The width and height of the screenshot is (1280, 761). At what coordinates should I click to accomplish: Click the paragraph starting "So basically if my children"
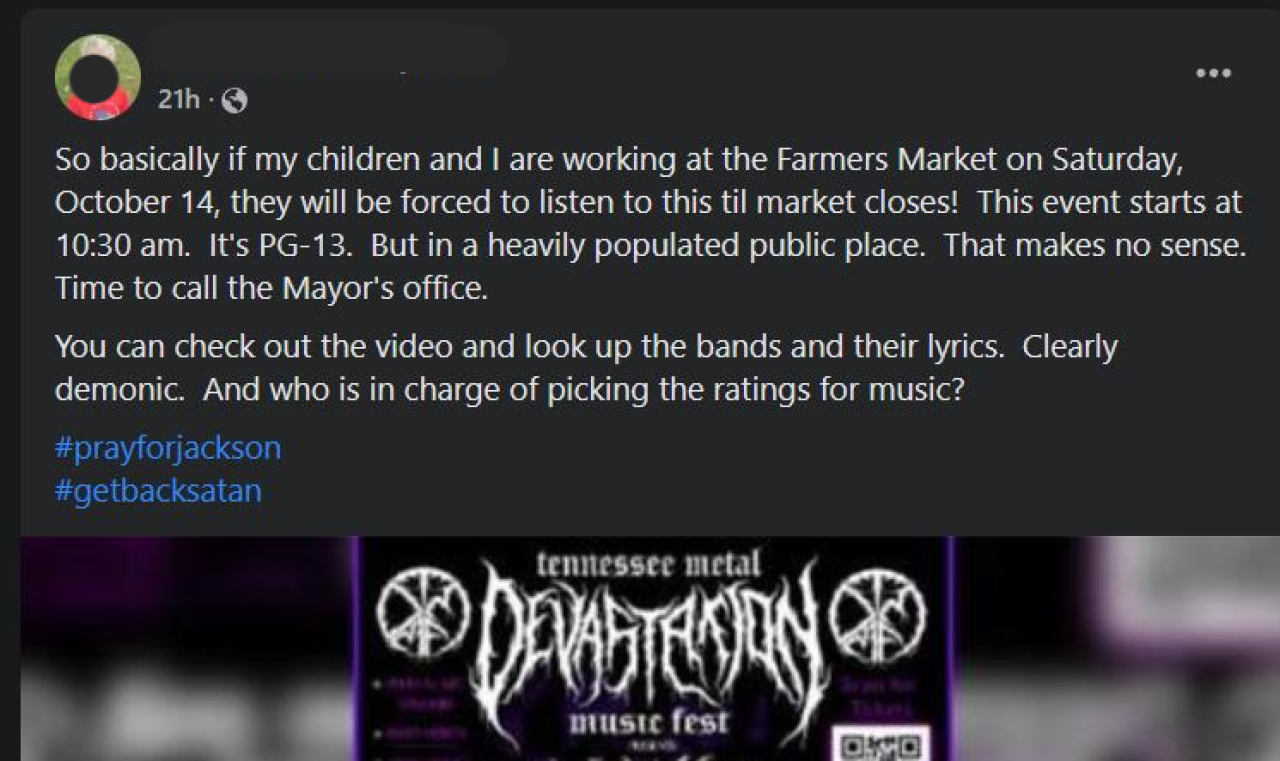point(650,224)
